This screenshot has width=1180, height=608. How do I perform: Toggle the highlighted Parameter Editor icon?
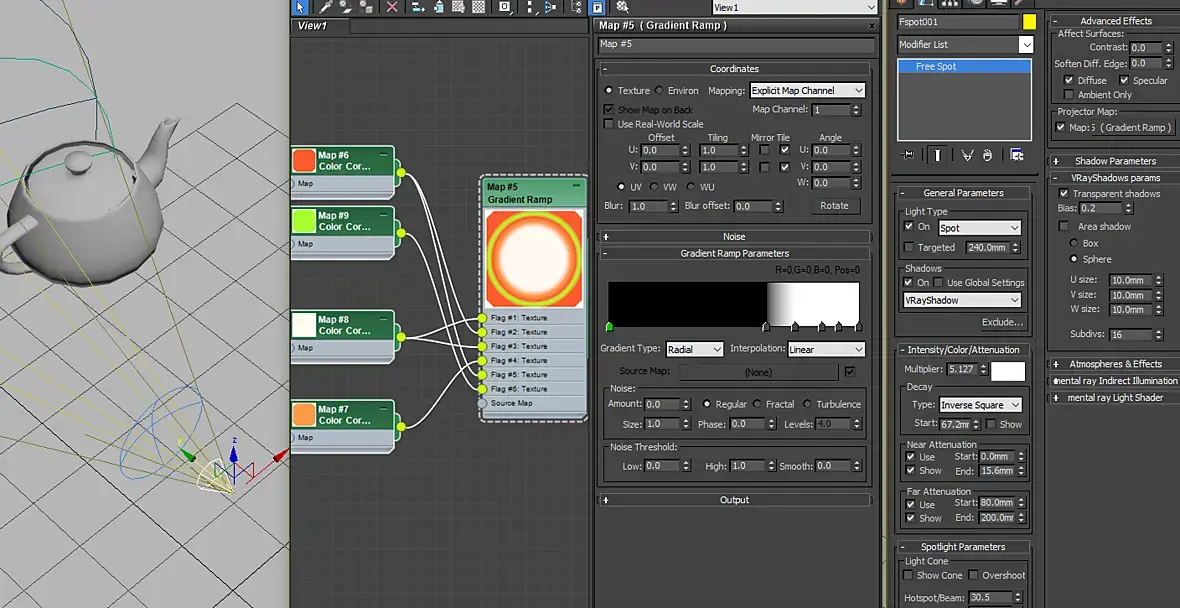(598, 7)
